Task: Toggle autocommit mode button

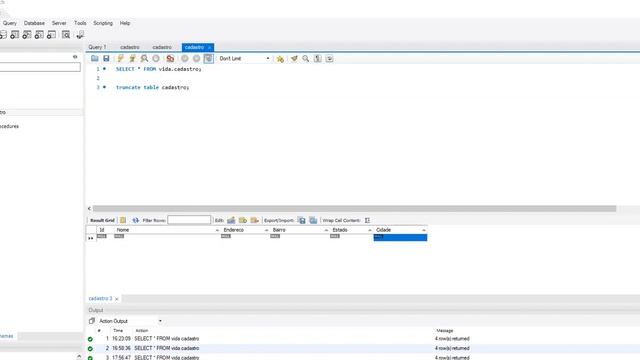Action: tap(209, 59)
